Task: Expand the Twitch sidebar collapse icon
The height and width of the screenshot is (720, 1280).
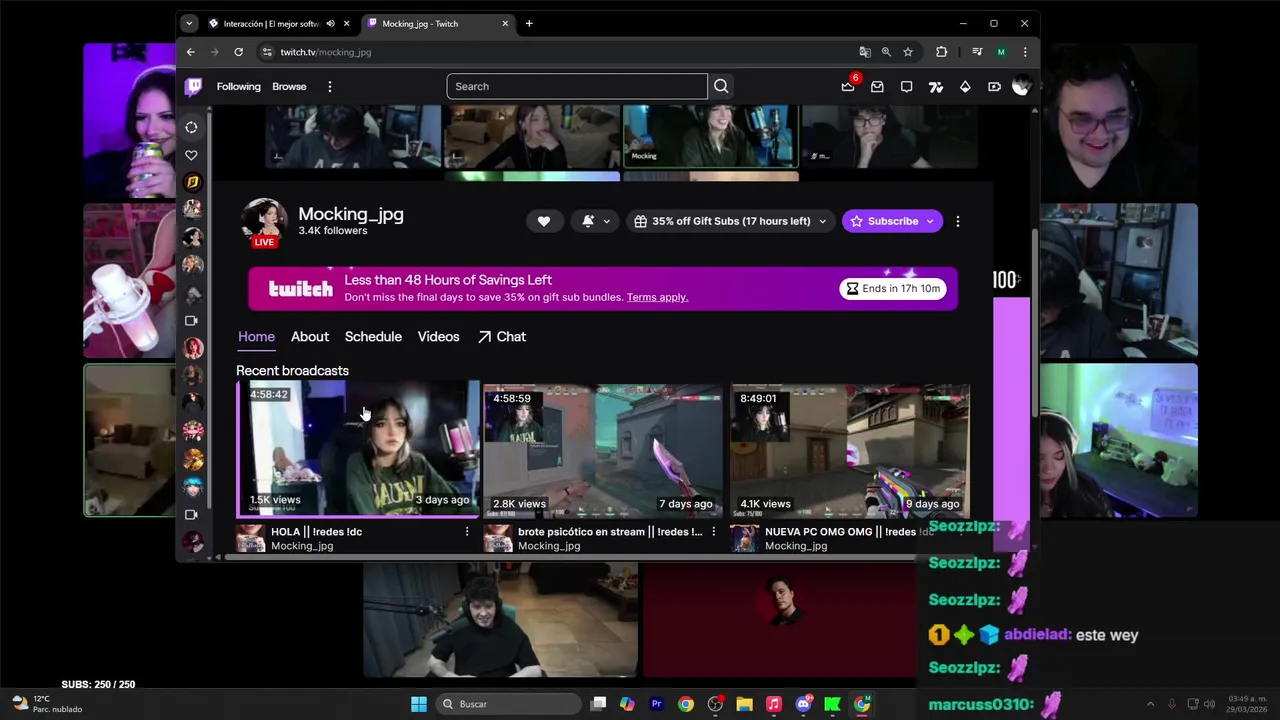Action: tap(191, 127)
